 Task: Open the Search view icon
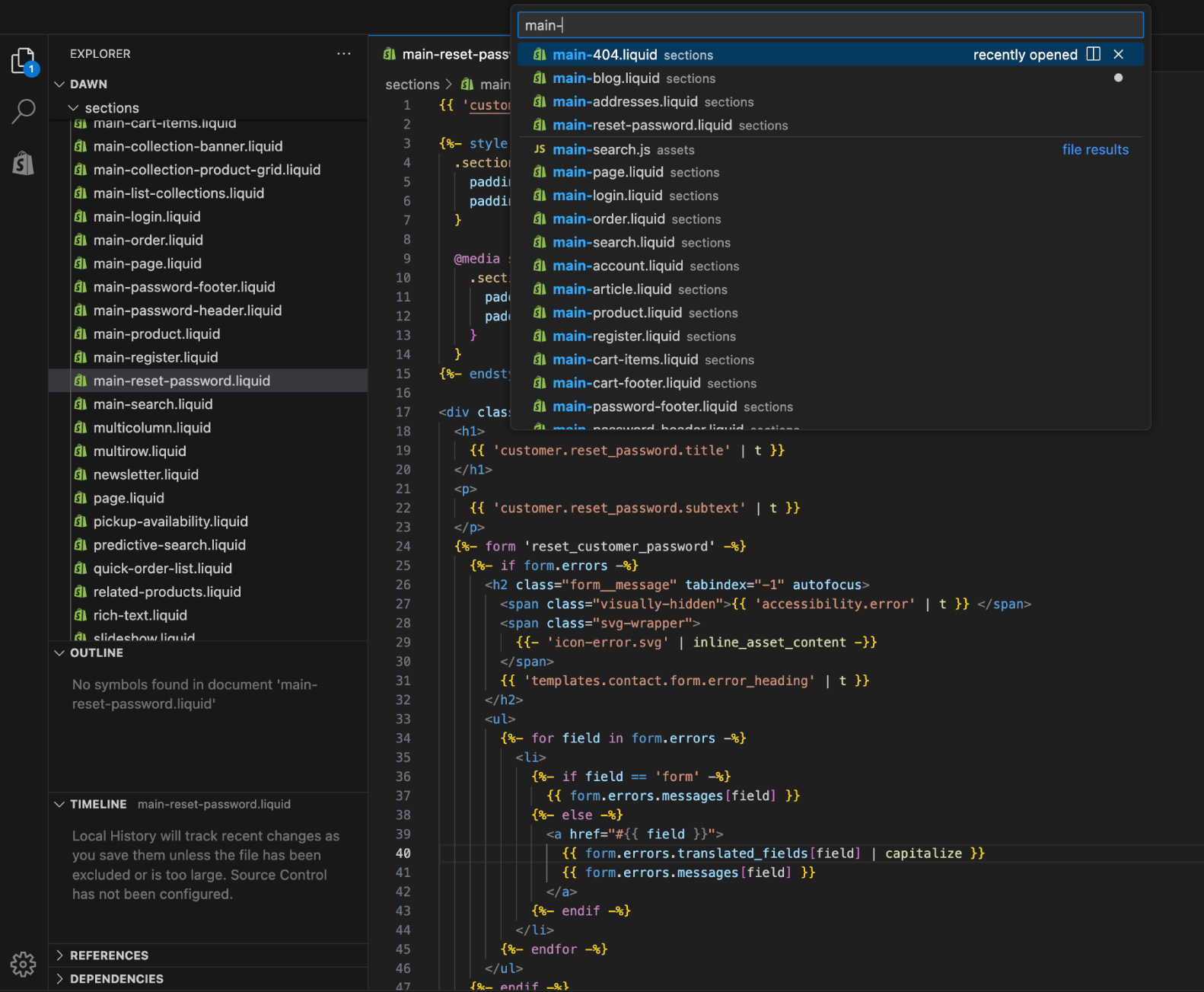(x=24, y=111)
